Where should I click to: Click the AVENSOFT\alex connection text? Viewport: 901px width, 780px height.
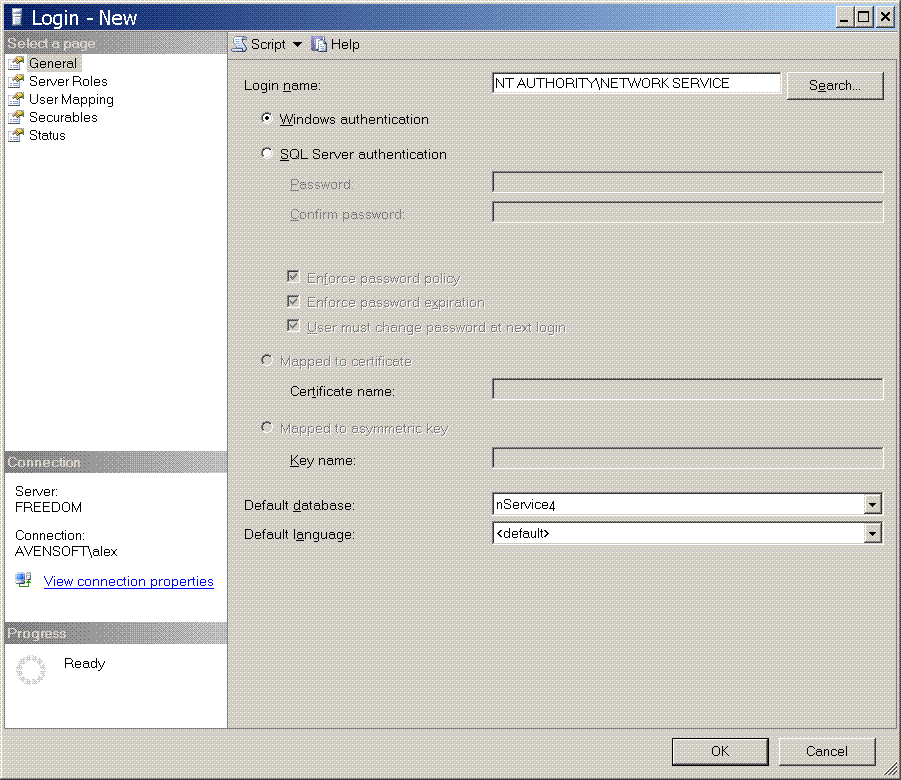[66, 551]
